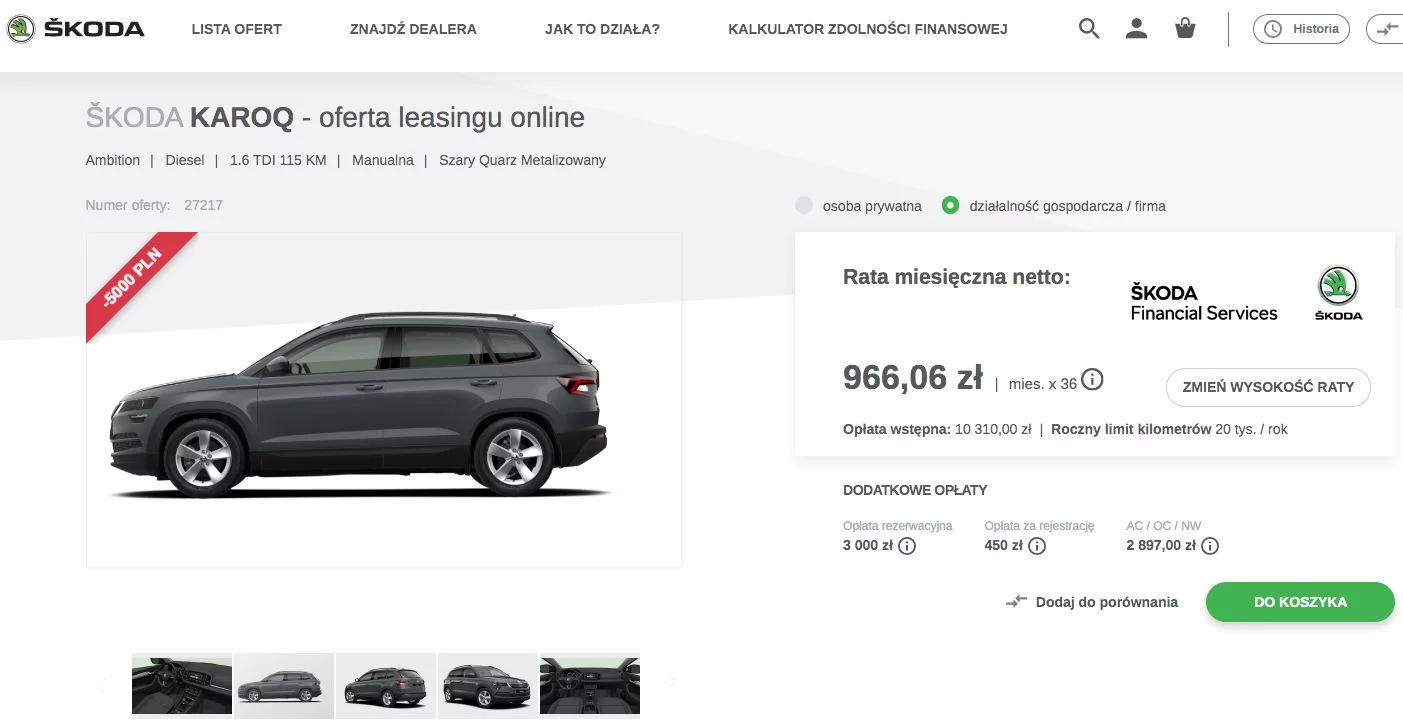The image size is (1403, 725).
Task: Click the Ambition trim label
Action: click(x=113, y=160)
